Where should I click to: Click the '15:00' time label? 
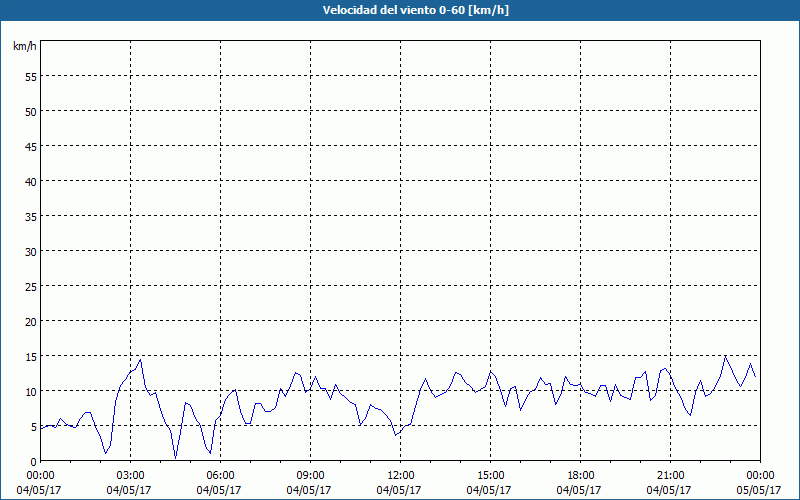pos(490,476)
